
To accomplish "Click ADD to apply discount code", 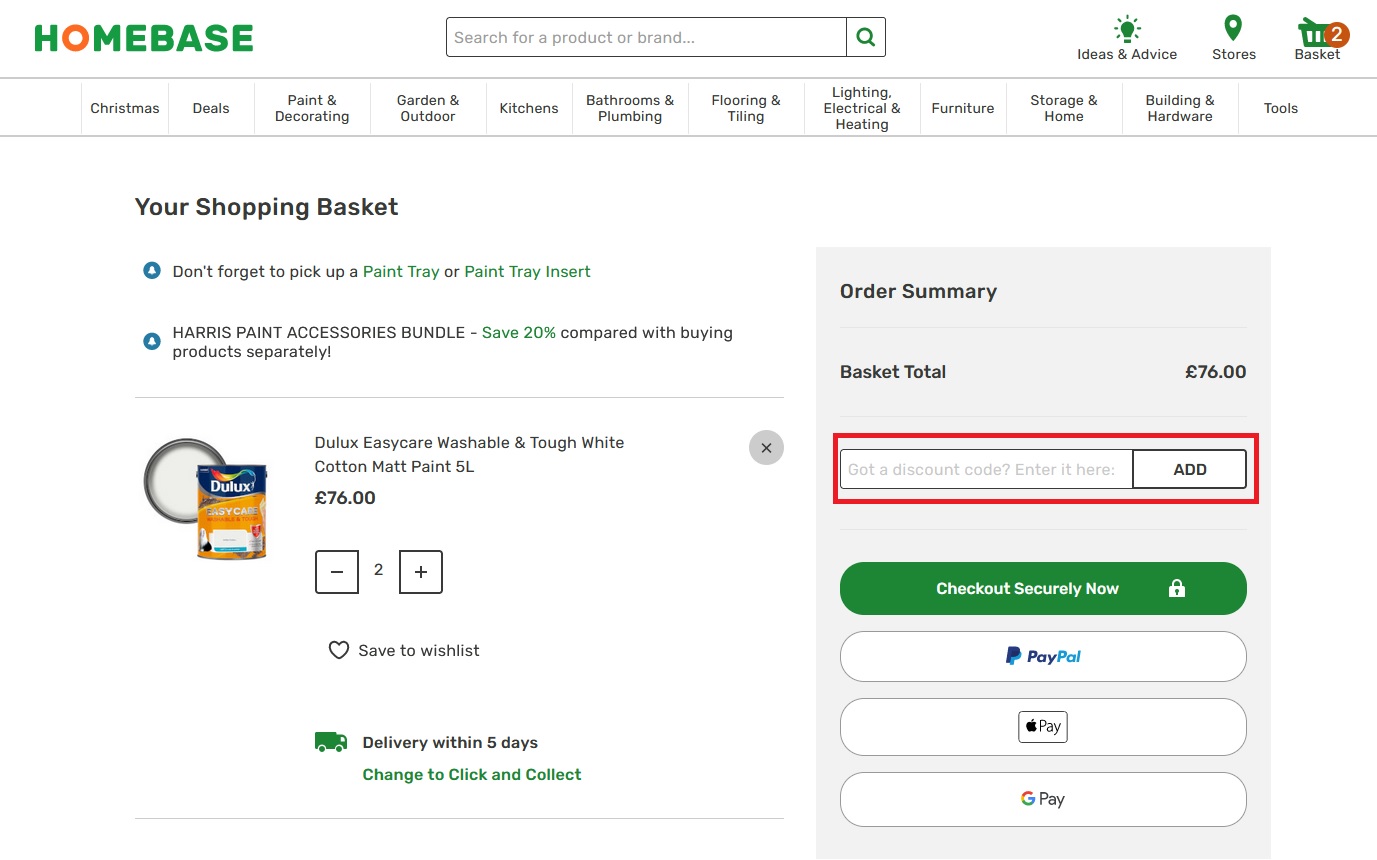I will [1190, 469].
